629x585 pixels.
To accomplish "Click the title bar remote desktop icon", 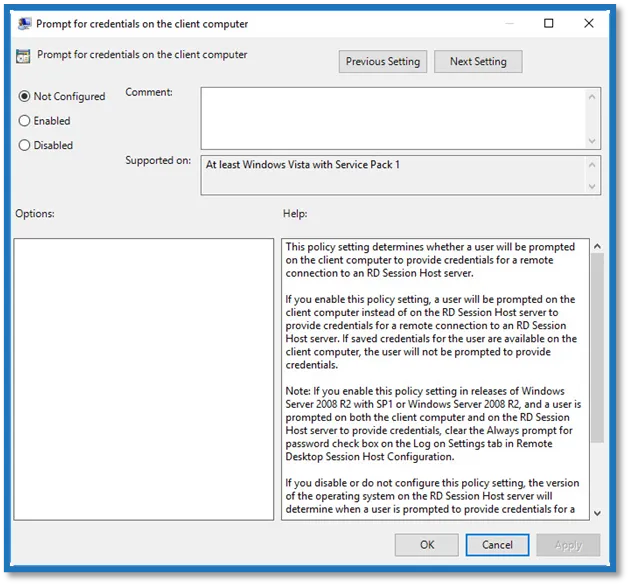I will coord(24,24).
